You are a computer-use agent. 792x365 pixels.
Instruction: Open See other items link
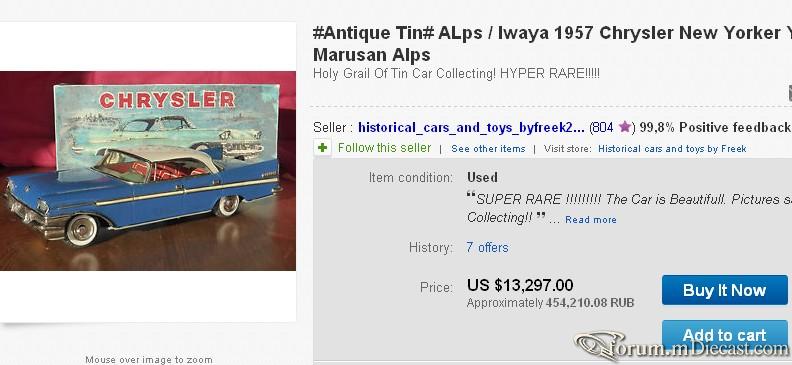coord(488,148)
